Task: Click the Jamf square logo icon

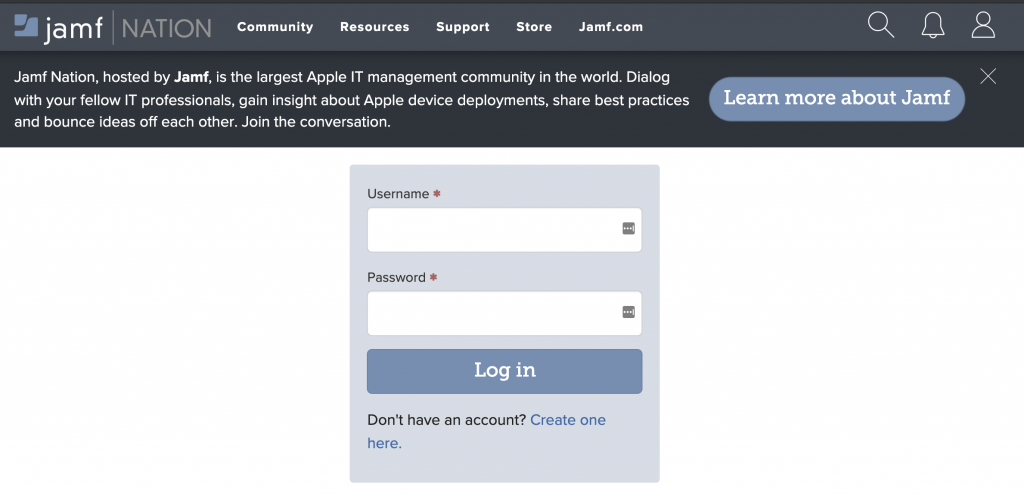Action: (x=26, y=25)
